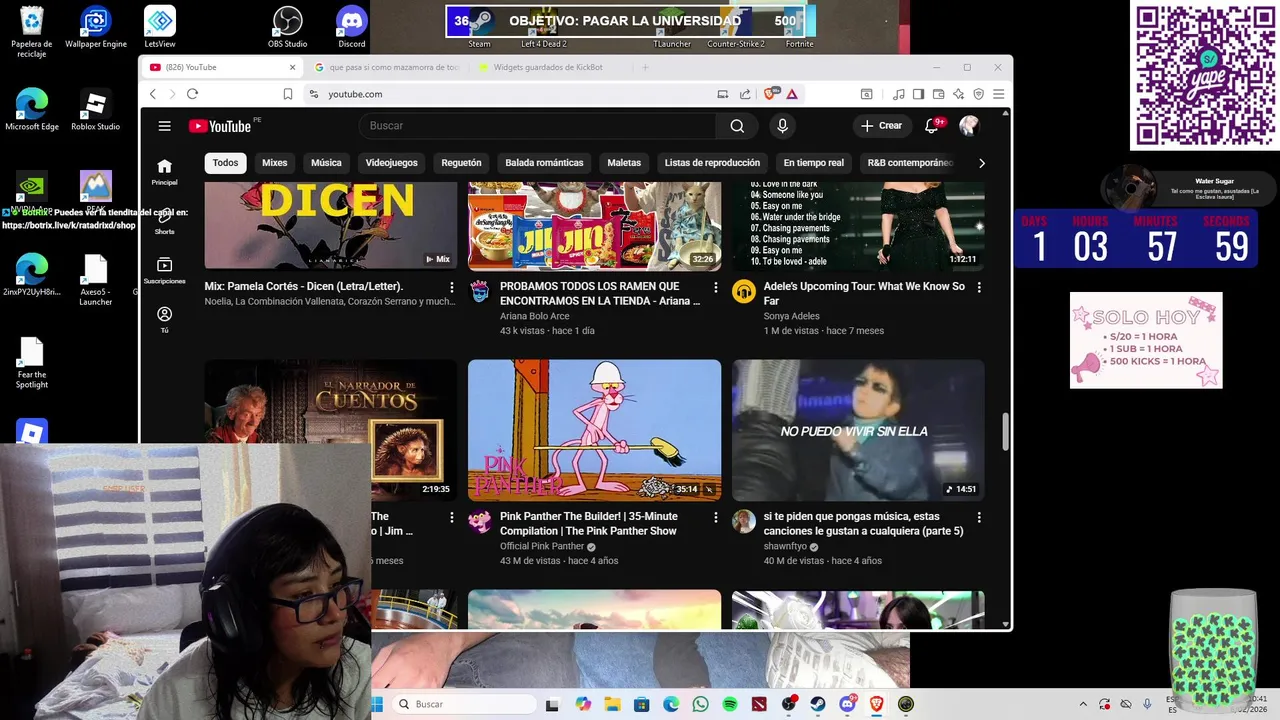Open Mix: Pamela Cortés - Dicen title
This screenshot has width=1280, height=720.
(304, 287)
